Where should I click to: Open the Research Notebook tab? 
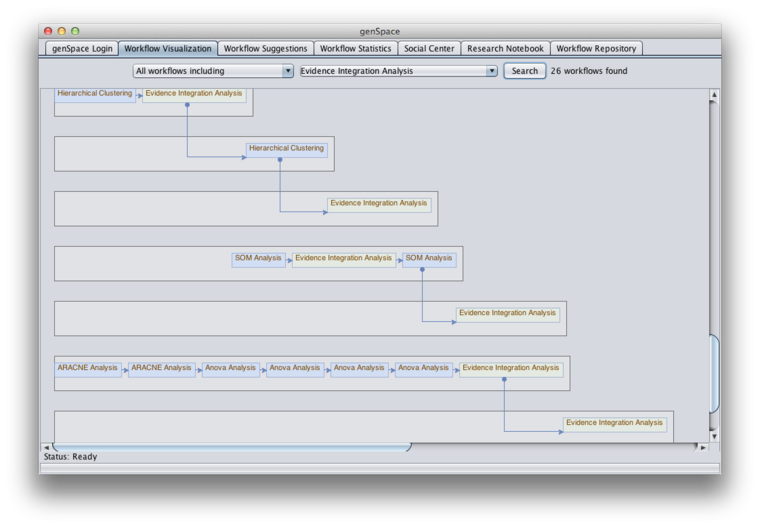[x=505, y=48]
